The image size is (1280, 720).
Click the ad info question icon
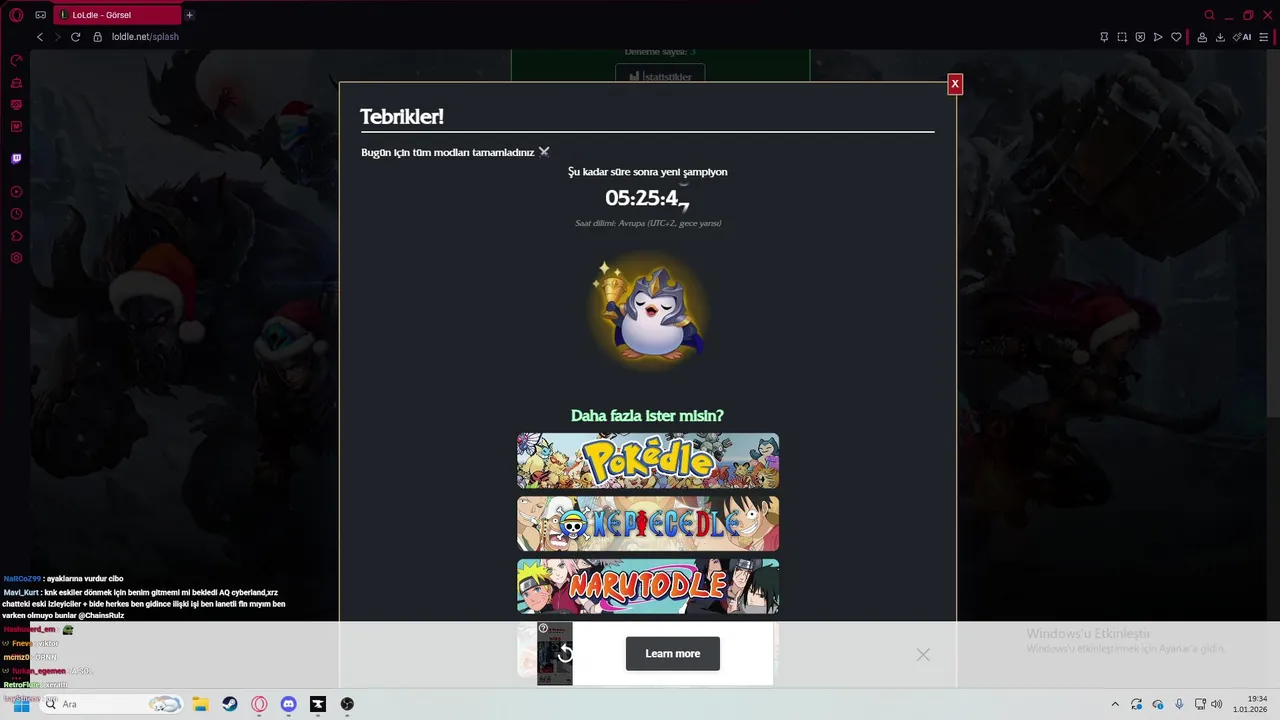tap(543, 628)
